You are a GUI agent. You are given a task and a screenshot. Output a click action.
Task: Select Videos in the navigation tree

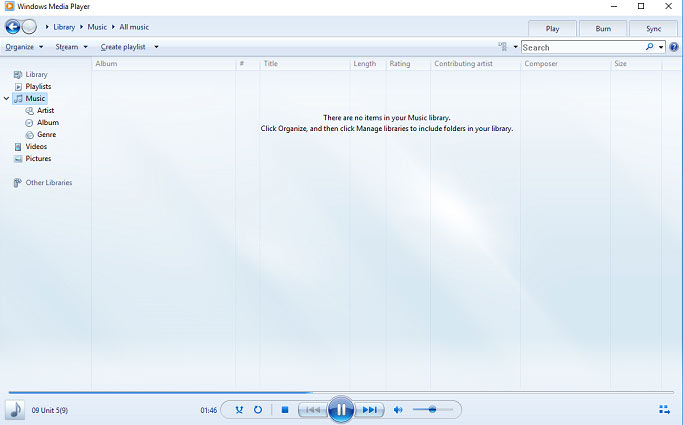coord(30,146)
